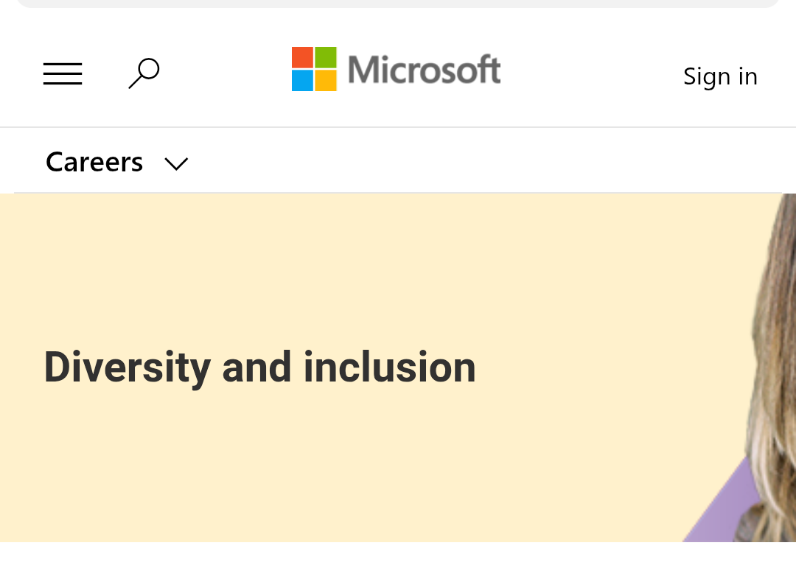Click the word "inclusion" in the heading
The width and height of the screenshot is (796, 581).
tap(389, 367)
